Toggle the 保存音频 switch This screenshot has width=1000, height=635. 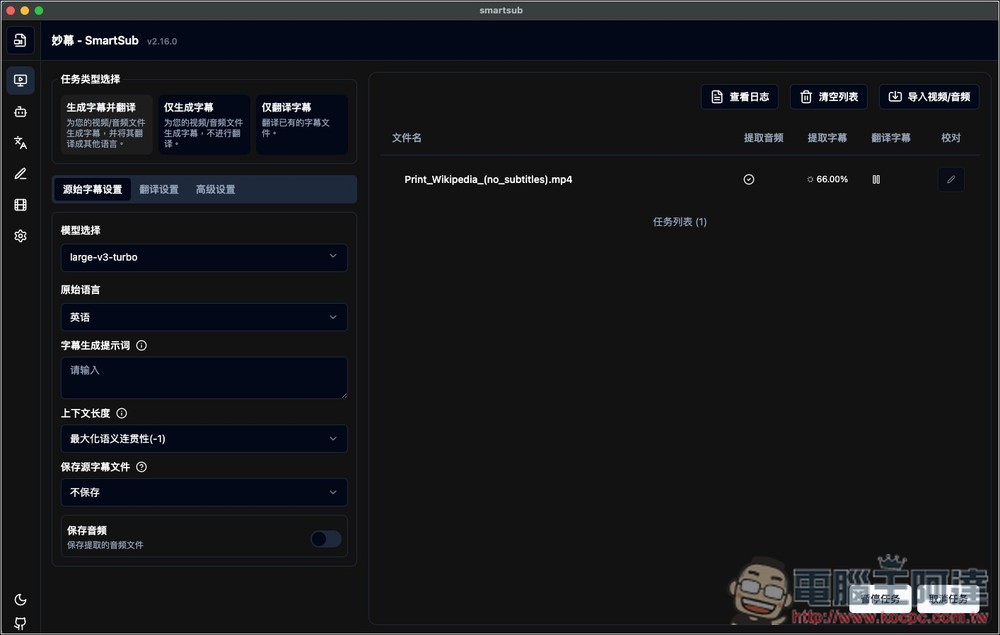[326, 539]
